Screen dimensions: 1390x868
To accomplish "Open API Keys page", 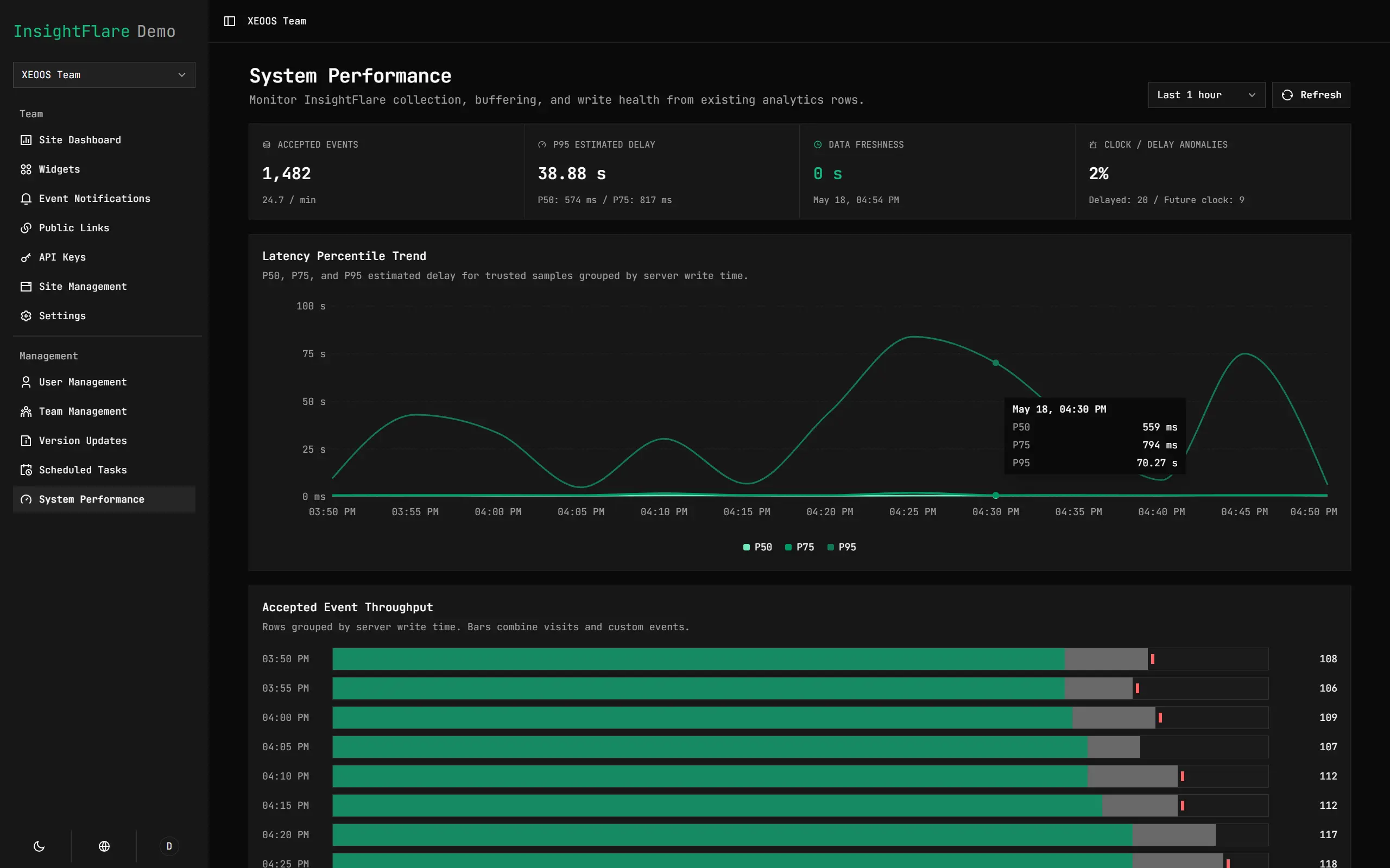I will coord(104,257).
